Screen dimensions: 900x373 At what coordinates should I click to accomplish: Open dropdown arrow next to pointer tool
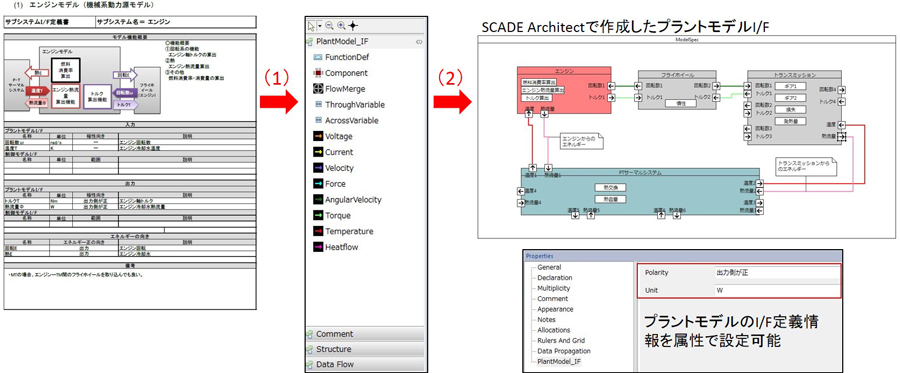click(319, 26)
